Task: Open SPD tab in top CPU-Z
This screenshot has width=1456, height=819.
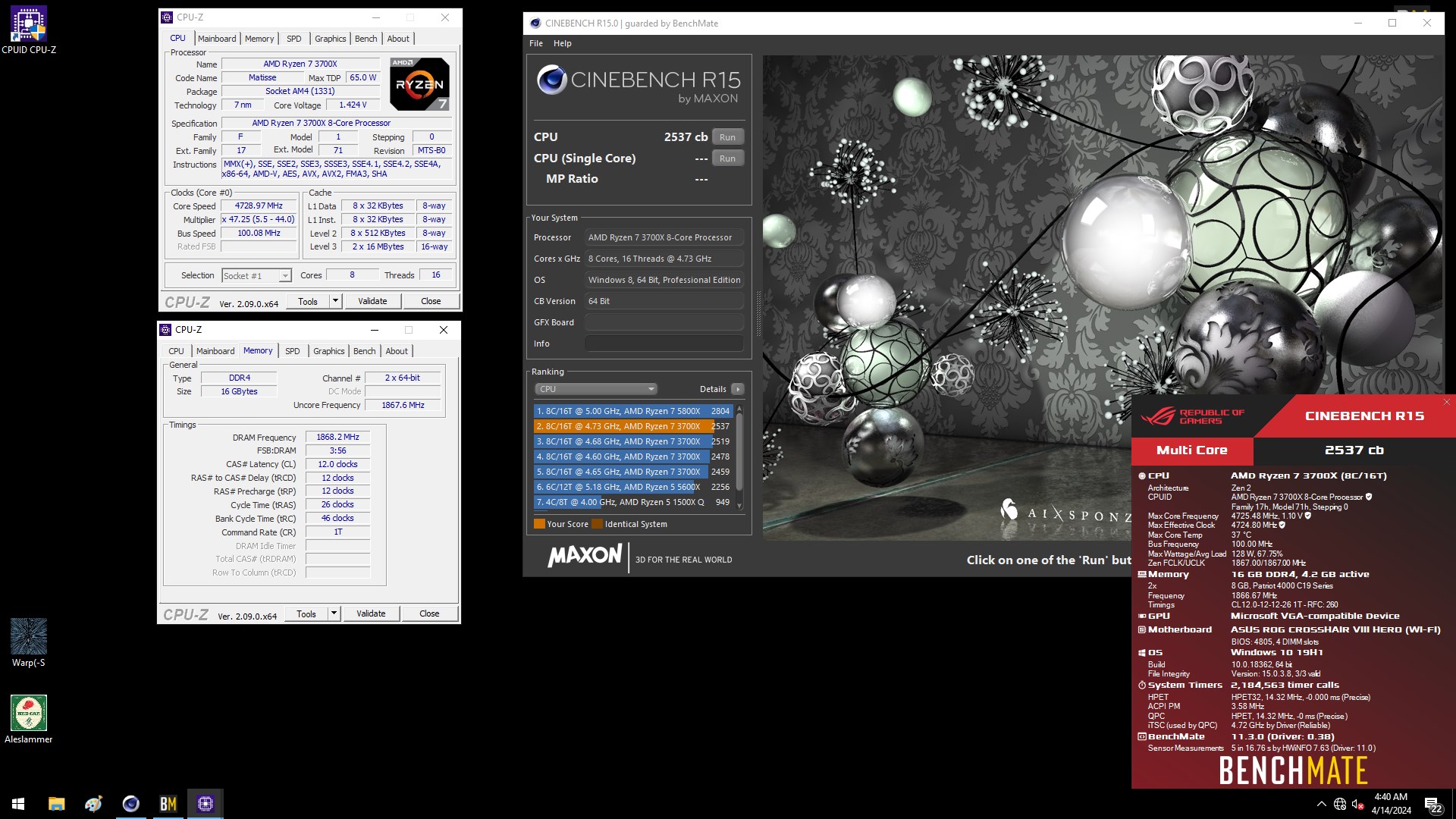Action: tap(294, 39)
